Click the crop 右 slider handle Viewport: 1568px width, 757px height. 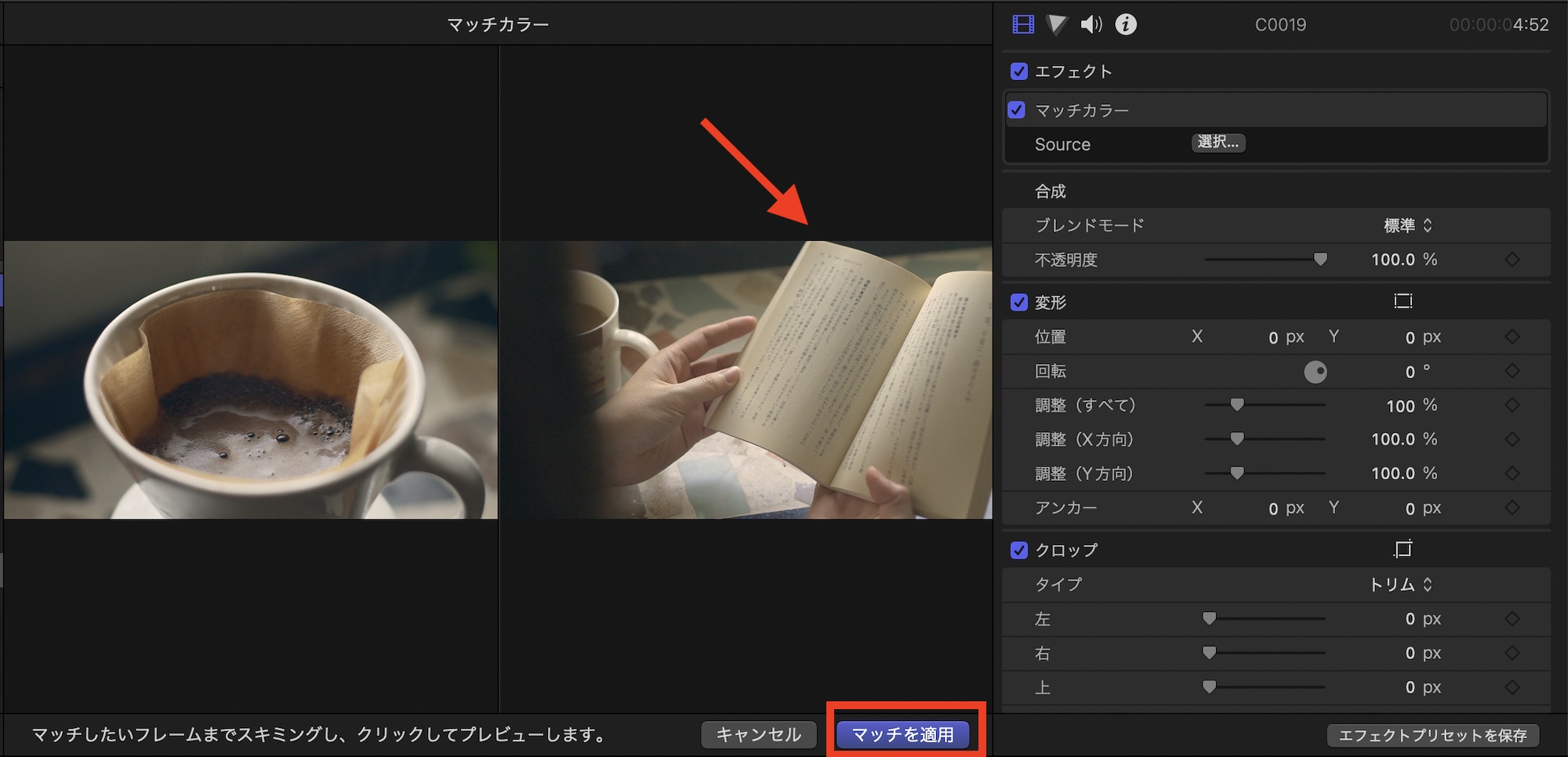(x=1209, y=652)
